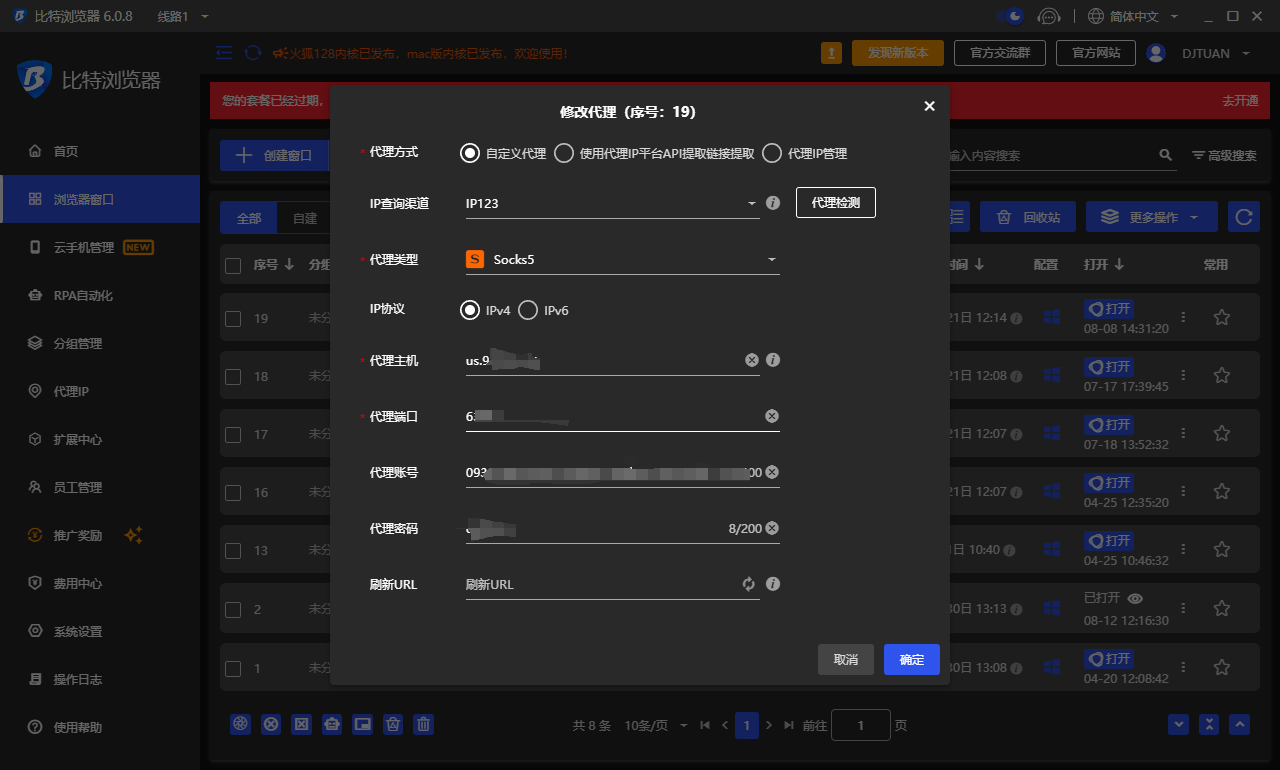This screenshot has width=1280, height=770.
Task: Click the orange upload icon in header
Action: 831,53
